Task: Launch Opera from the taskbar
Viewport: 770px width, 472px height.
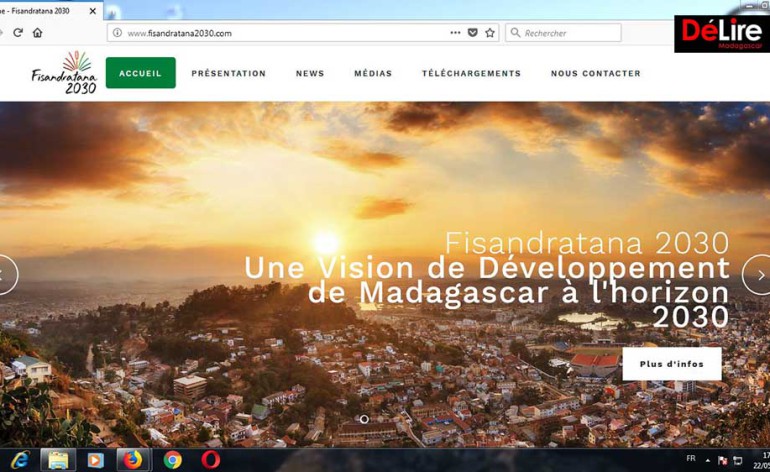Action: pos(210,460)
